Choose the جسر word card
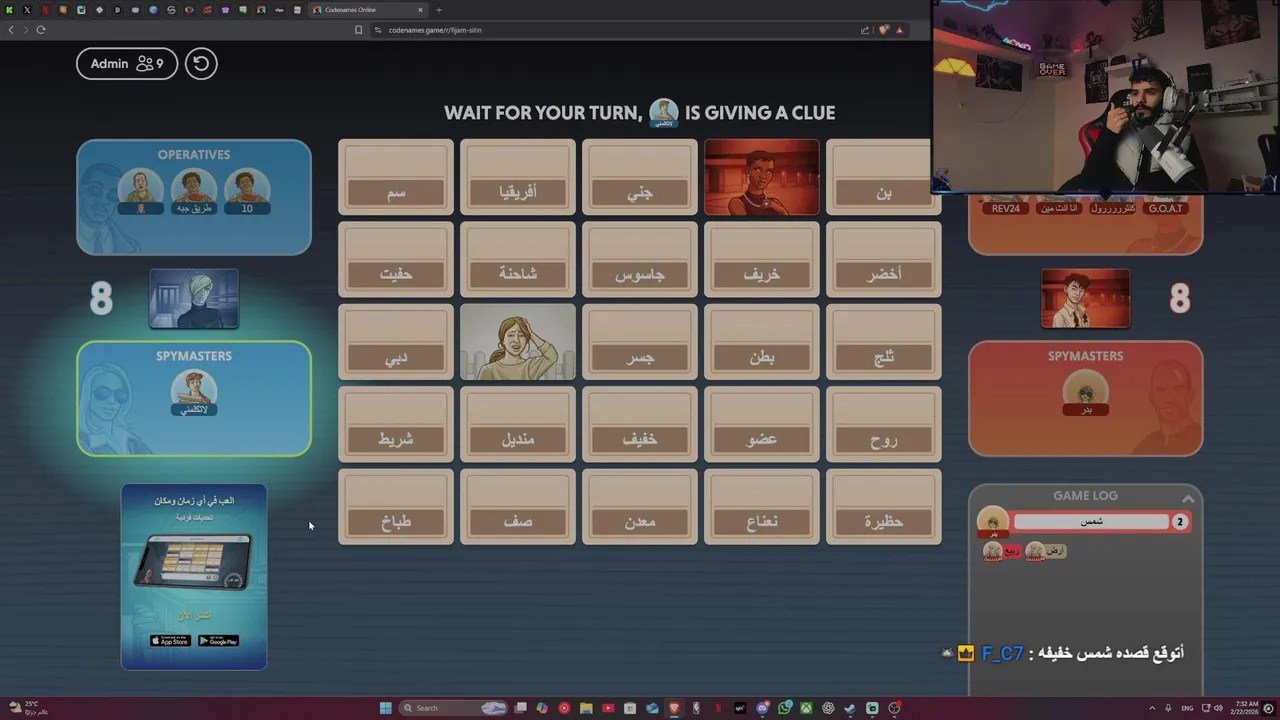 point(640,342)
